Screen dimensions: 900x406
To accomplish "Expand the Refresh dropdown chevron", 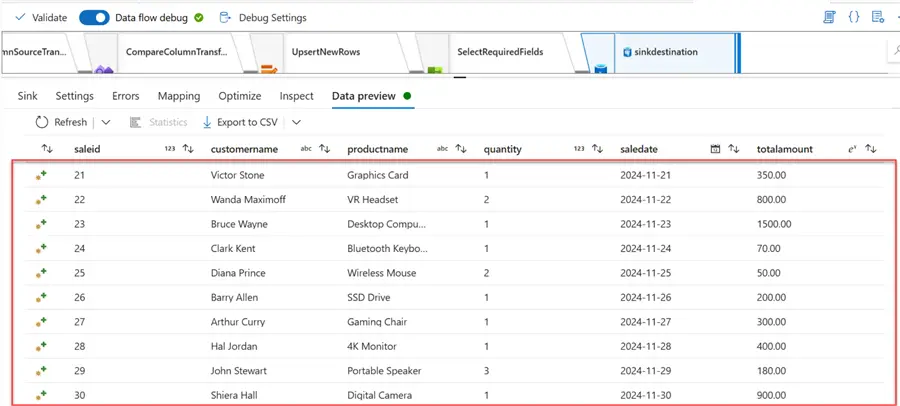I will (105, 122).
